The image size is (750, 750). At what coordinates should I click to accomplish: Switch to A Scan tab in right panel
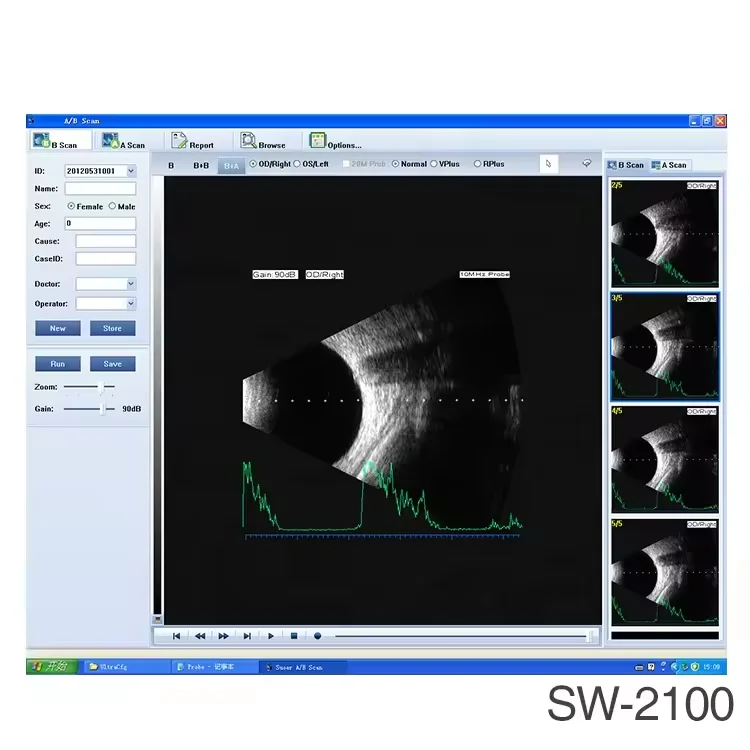coord(669,165)
